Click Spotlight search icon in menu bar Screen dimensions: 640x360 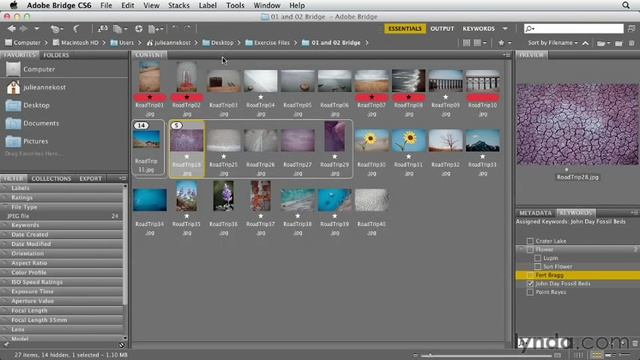626,5
